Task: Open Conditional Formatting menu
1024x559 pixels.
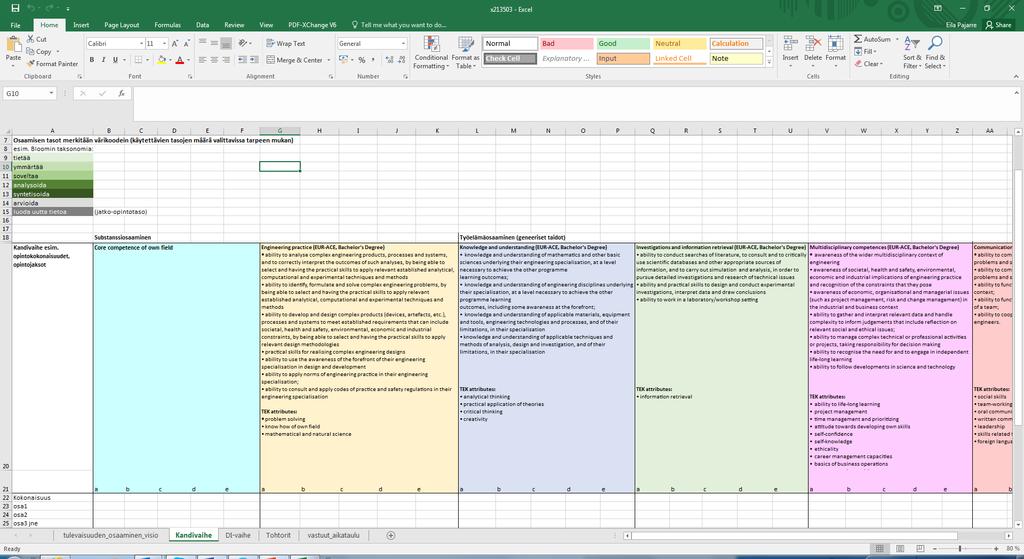Action: [431, 52]
